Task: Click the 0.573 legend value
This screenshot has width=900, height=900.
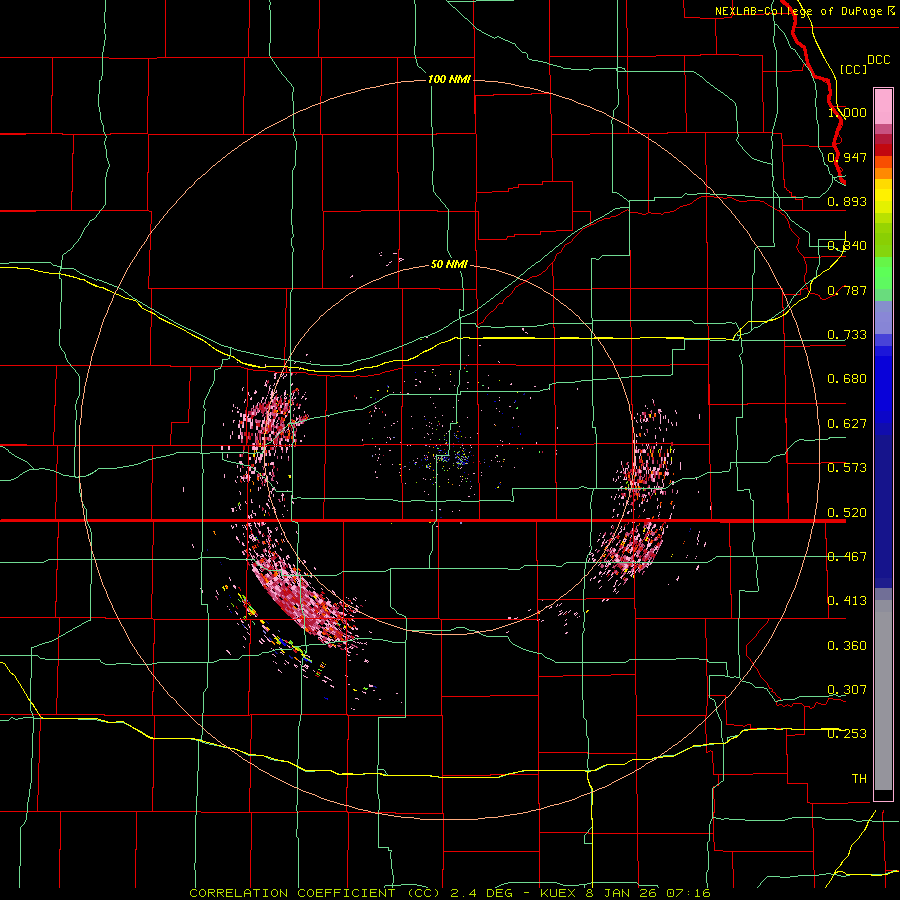Action: [847, 468]
